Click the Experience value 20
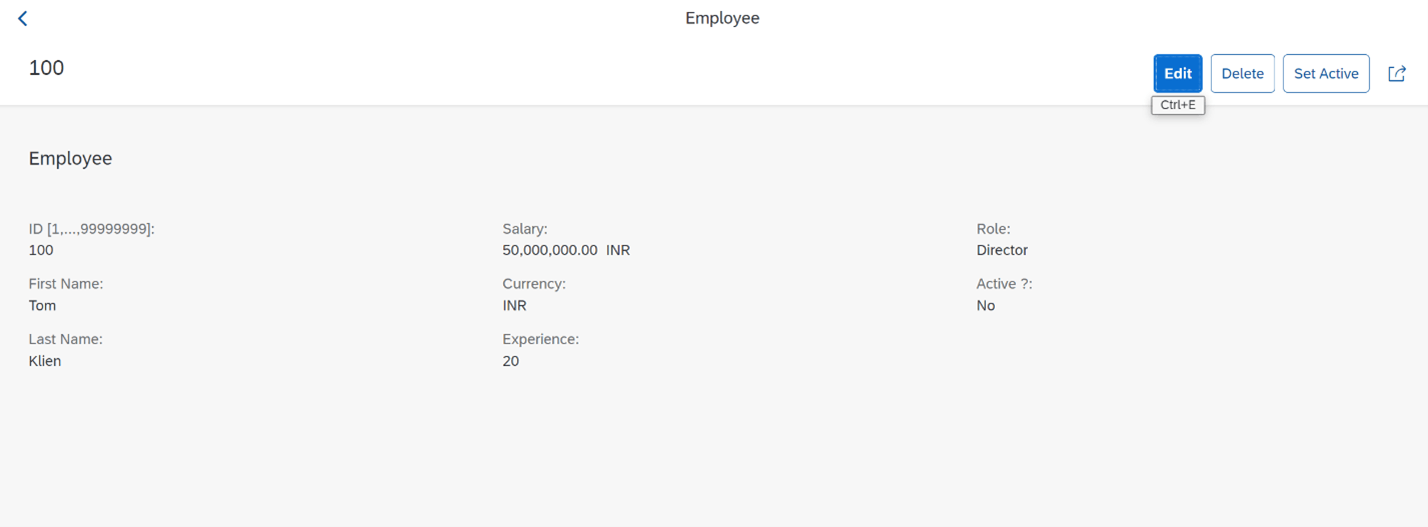This screenshot has width=1428, height=527. coord(511,361)
